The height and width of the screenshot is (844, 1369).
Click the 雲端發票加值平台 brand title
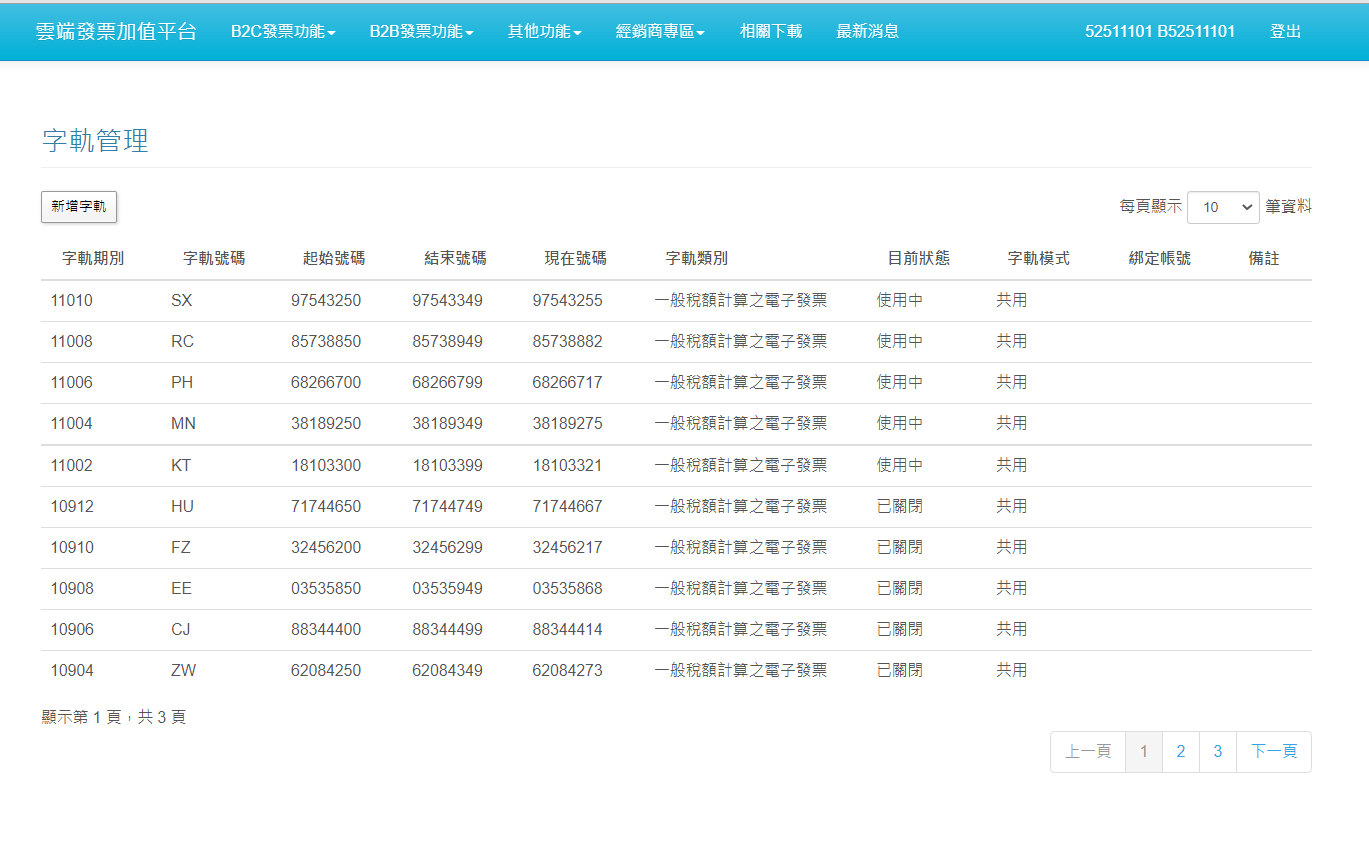point(116,31)
